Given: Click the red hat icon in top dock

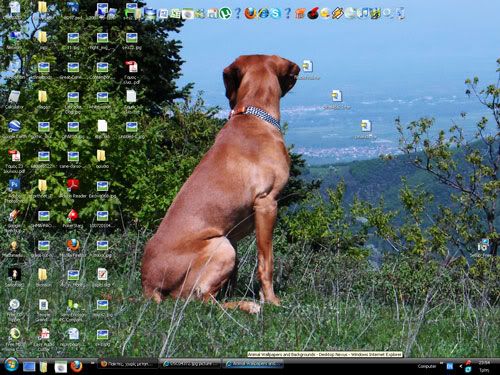Looking at the screenshot, I should click(x=313, y=13).
